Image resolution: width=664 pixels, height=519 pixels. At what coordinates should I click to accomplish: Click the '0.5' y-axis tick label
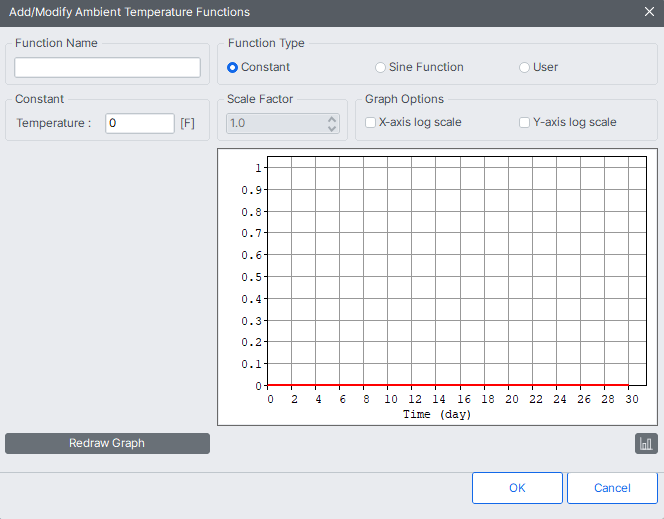pyautogui.click(x=252, y=277)
